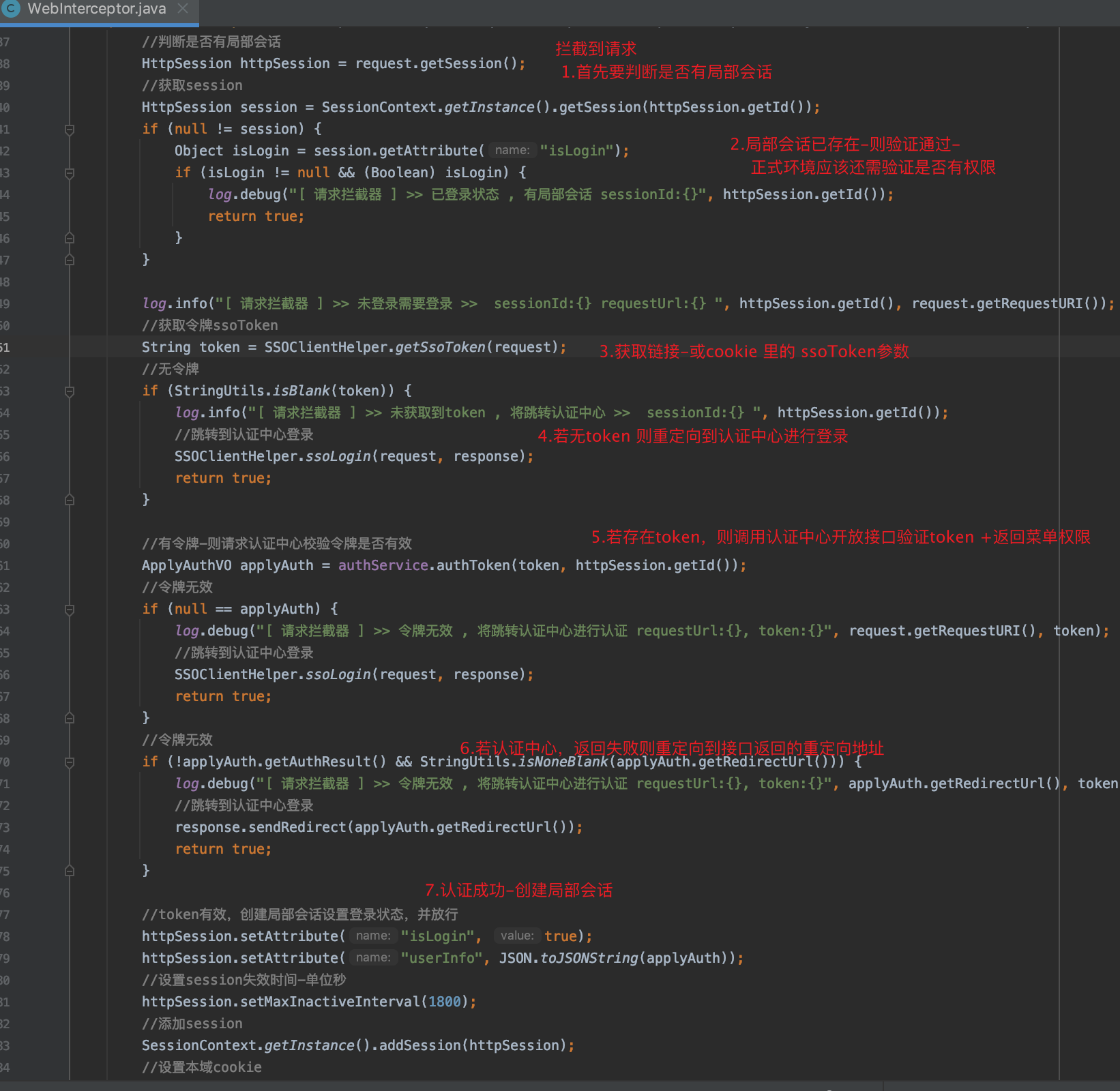Collapse the 'if (null != session)' block

point(70,129)
